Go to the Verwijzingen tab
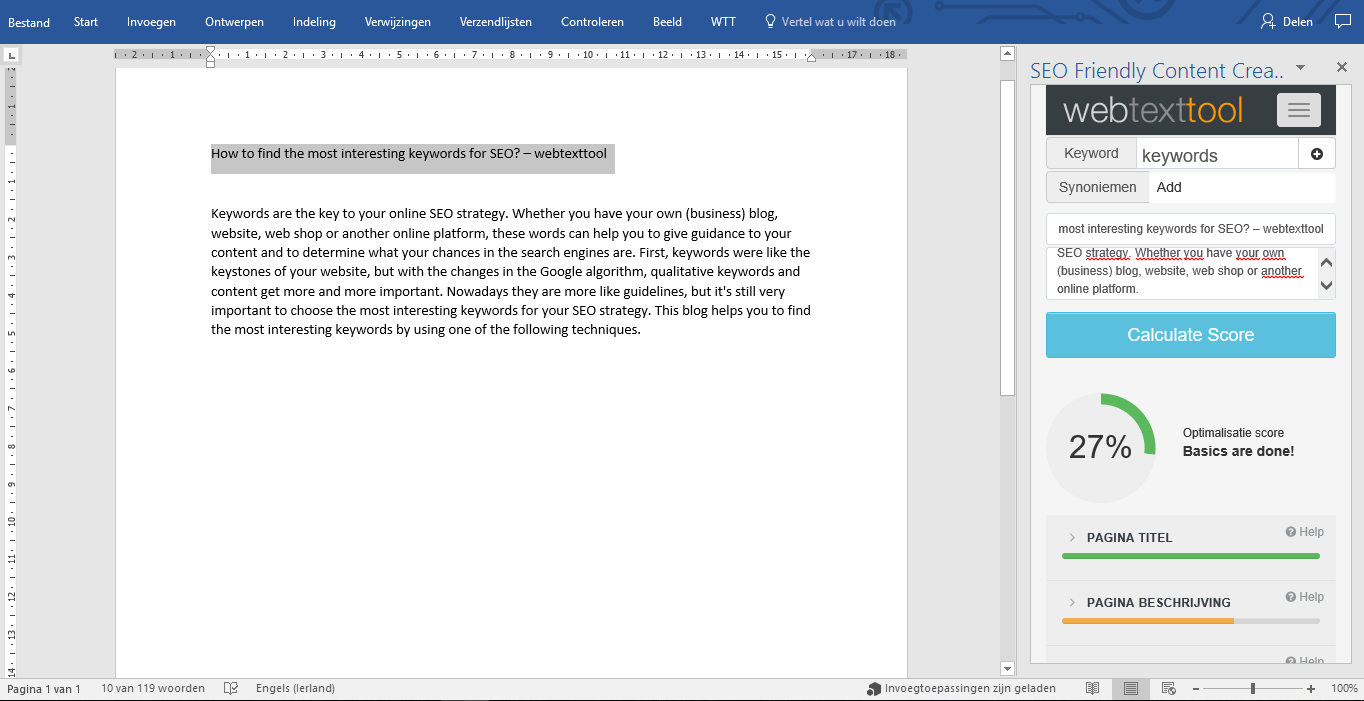Screen dimensions: 1364x701 pos(398,22)
